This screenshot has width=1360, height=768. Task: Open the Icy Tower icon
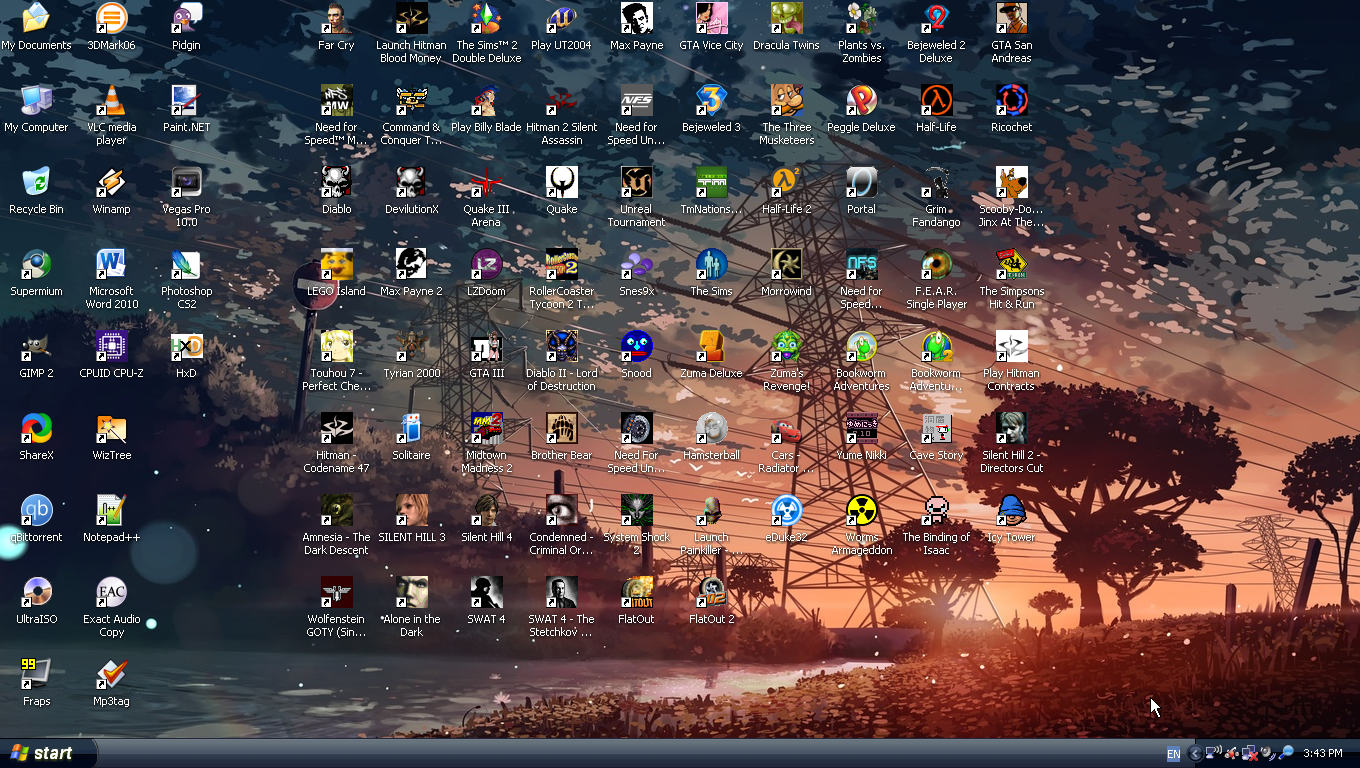1011,510
